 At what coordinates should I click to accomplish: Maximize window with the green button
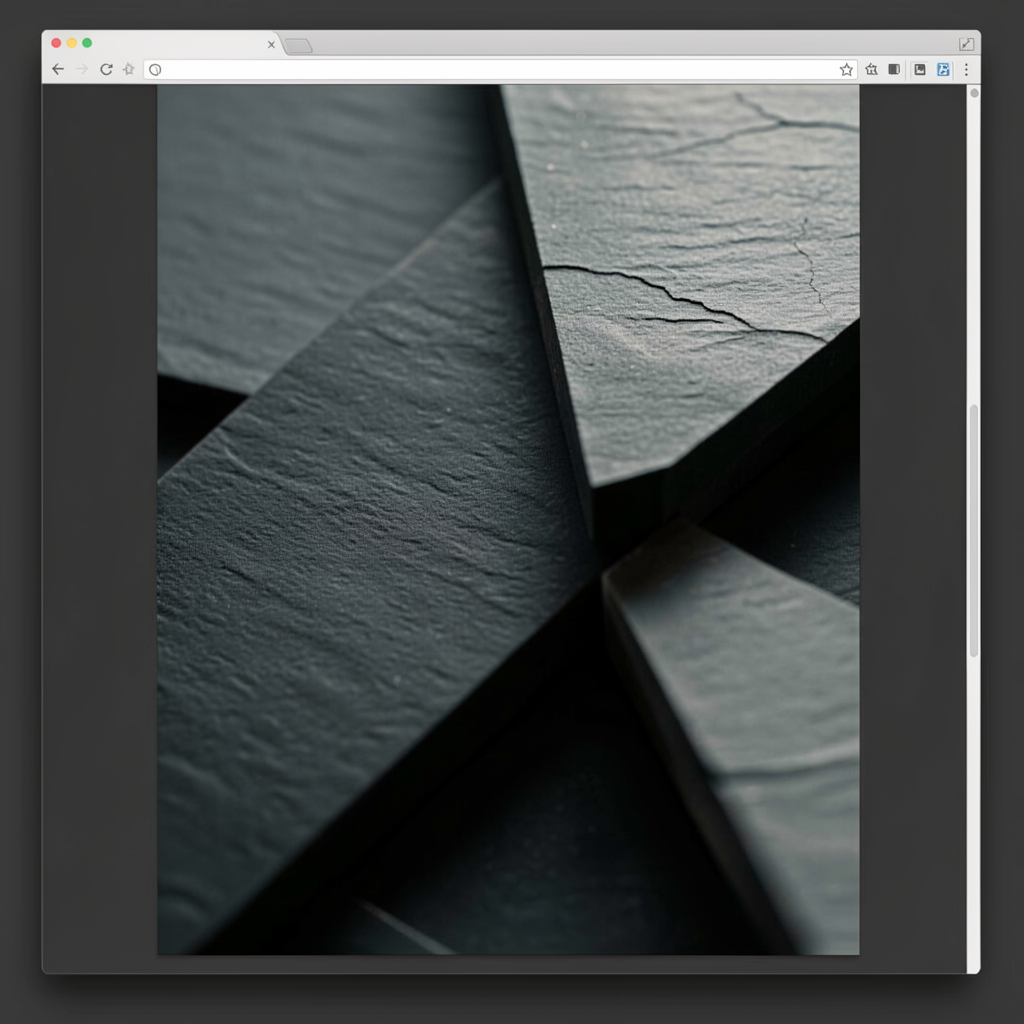point(87,43)
